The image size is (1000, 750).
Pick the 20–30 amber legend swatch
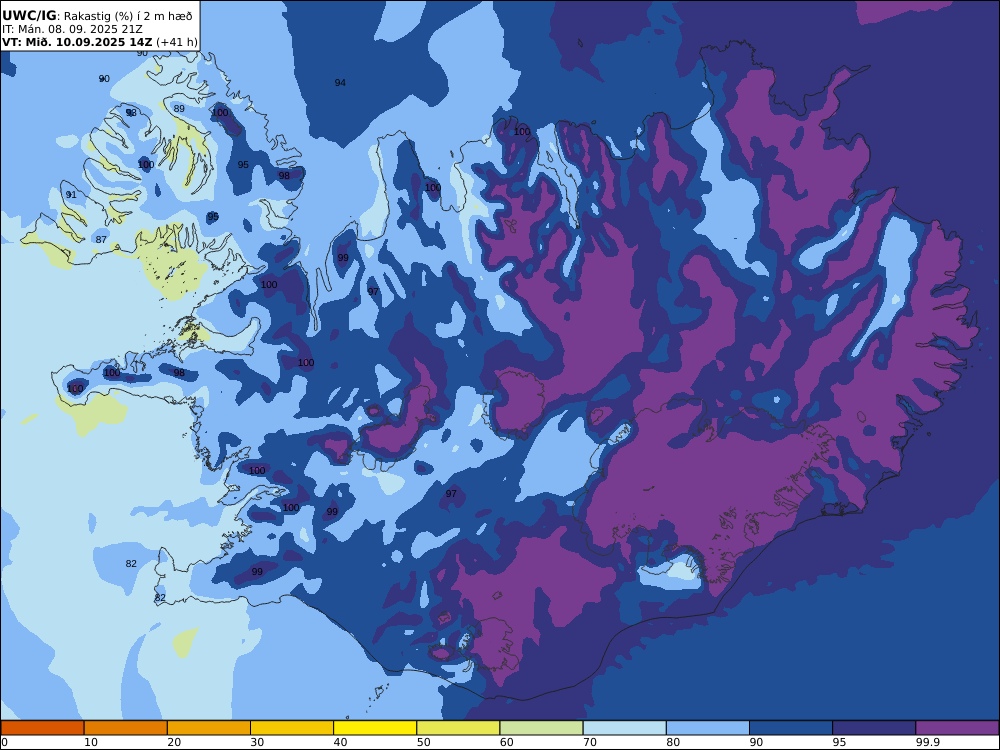[x=209, y=728]
